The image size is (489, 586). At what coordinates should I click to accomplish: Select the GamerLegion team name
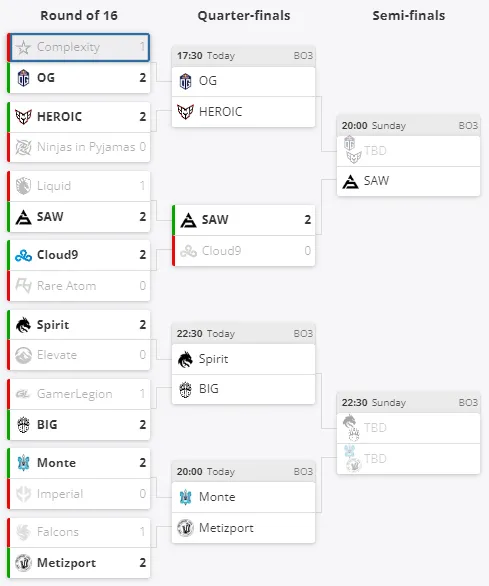pos(75,394)
